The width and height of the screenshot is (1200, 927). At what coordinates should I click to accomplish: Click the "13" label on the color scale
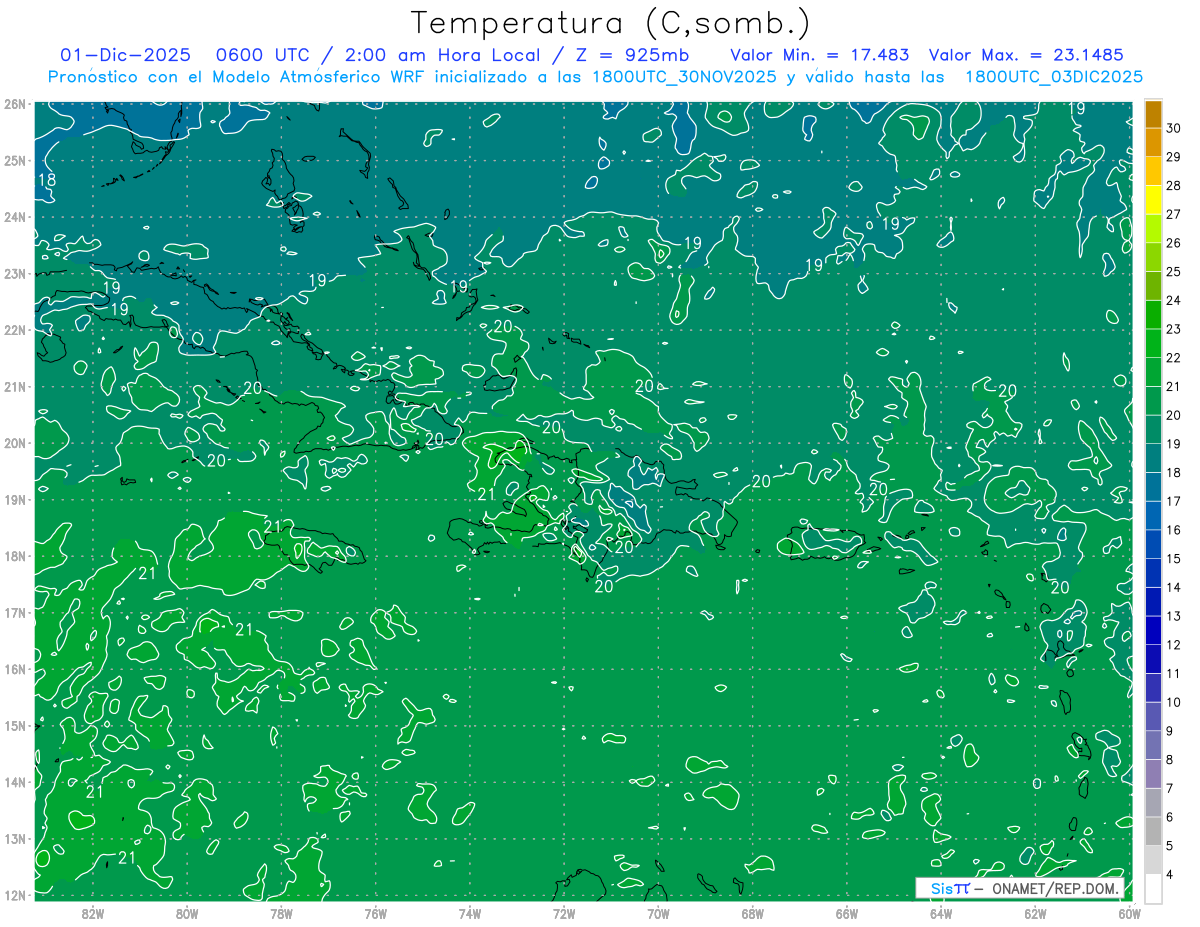pos(1174,615)
